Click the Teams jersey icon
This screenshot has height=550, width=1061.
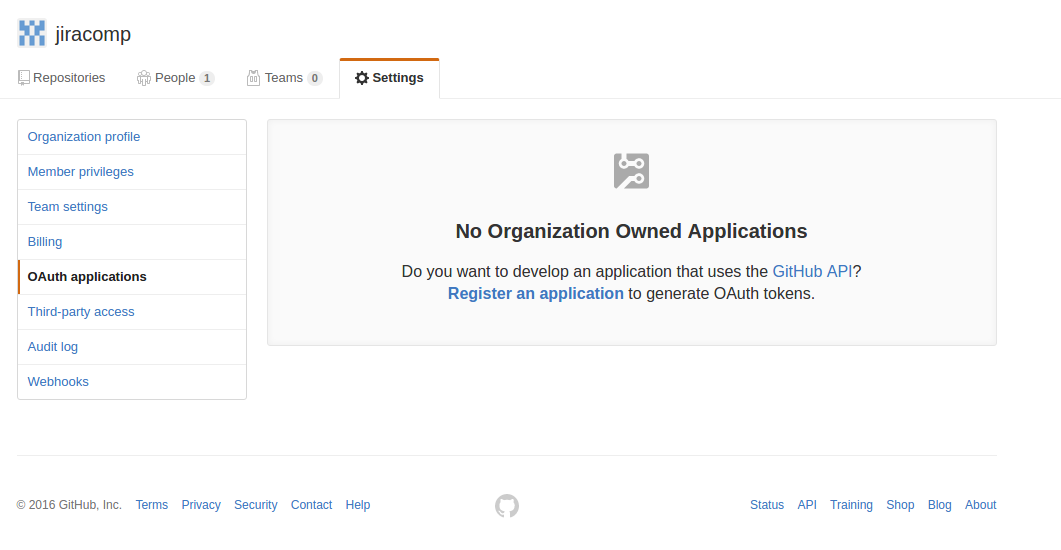coord(253,78)
